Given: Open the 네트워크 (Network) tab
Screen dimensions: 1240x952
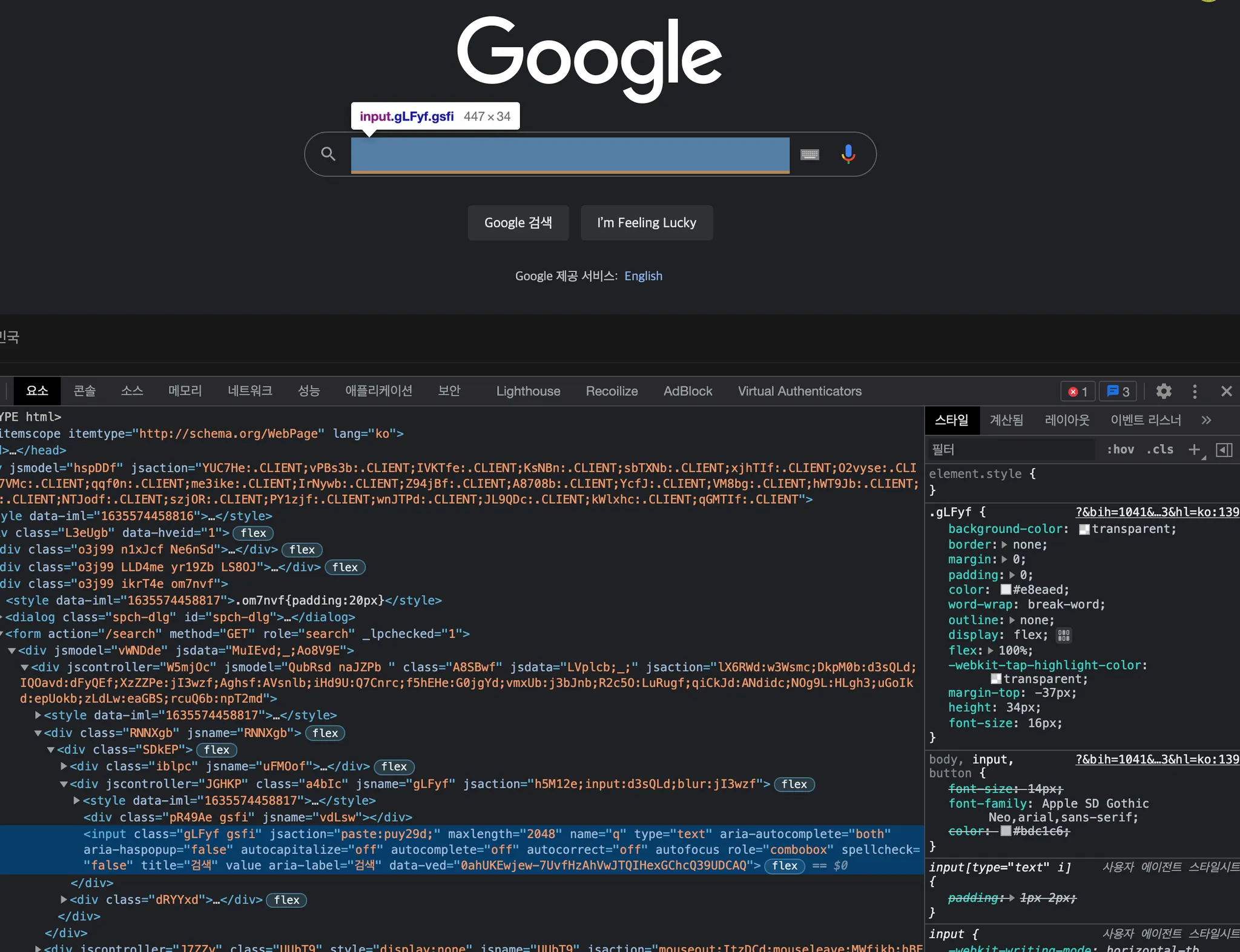Looking at the screenshot, I should click(249, 391).
